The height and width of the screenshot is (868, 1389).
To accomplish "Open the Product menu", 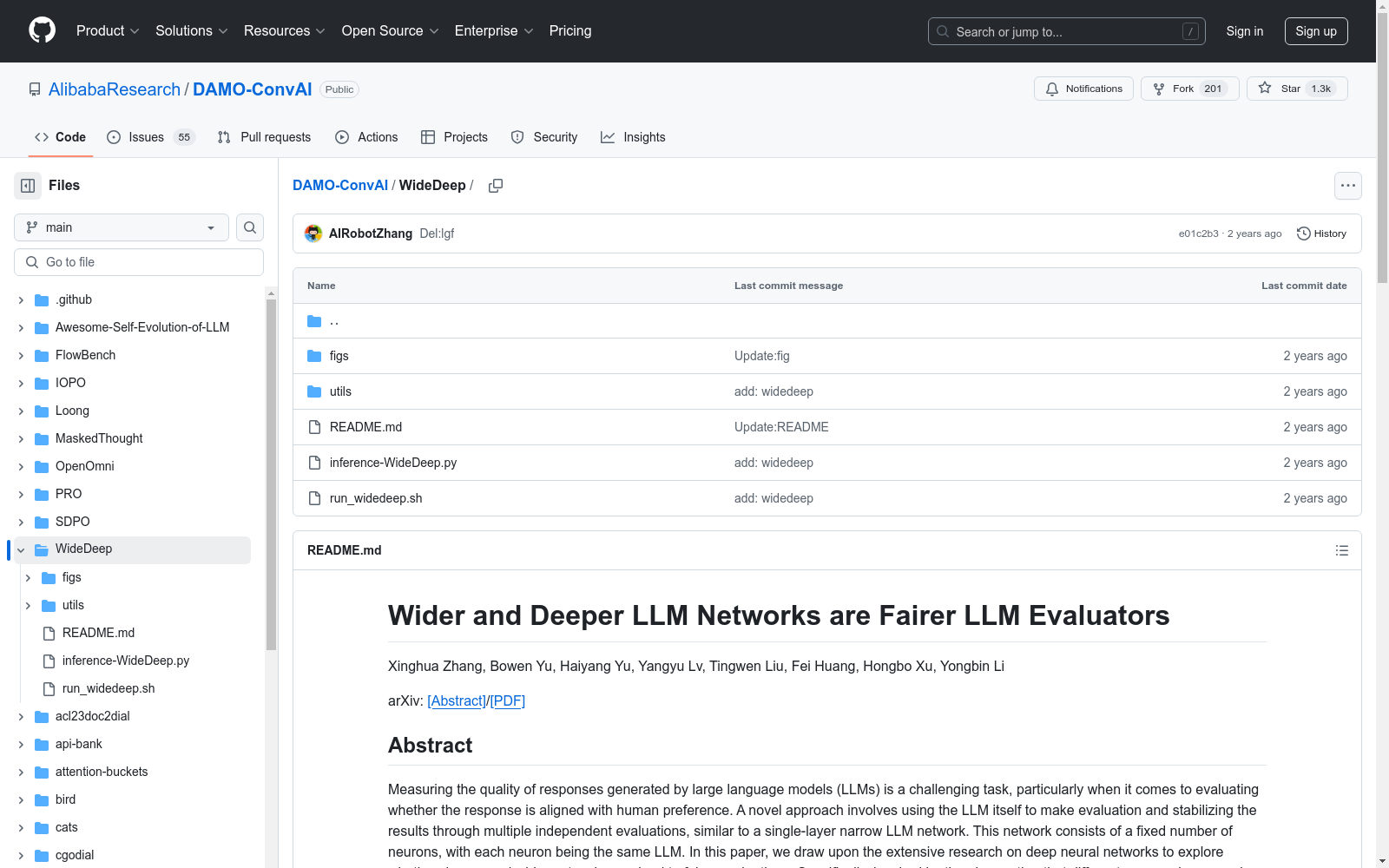I will pos(108,30).
